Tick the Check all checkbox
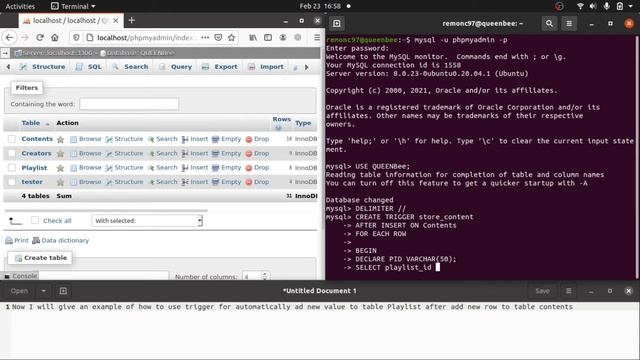The width and height of the screenshot is (640, 360). click(35, 220)
